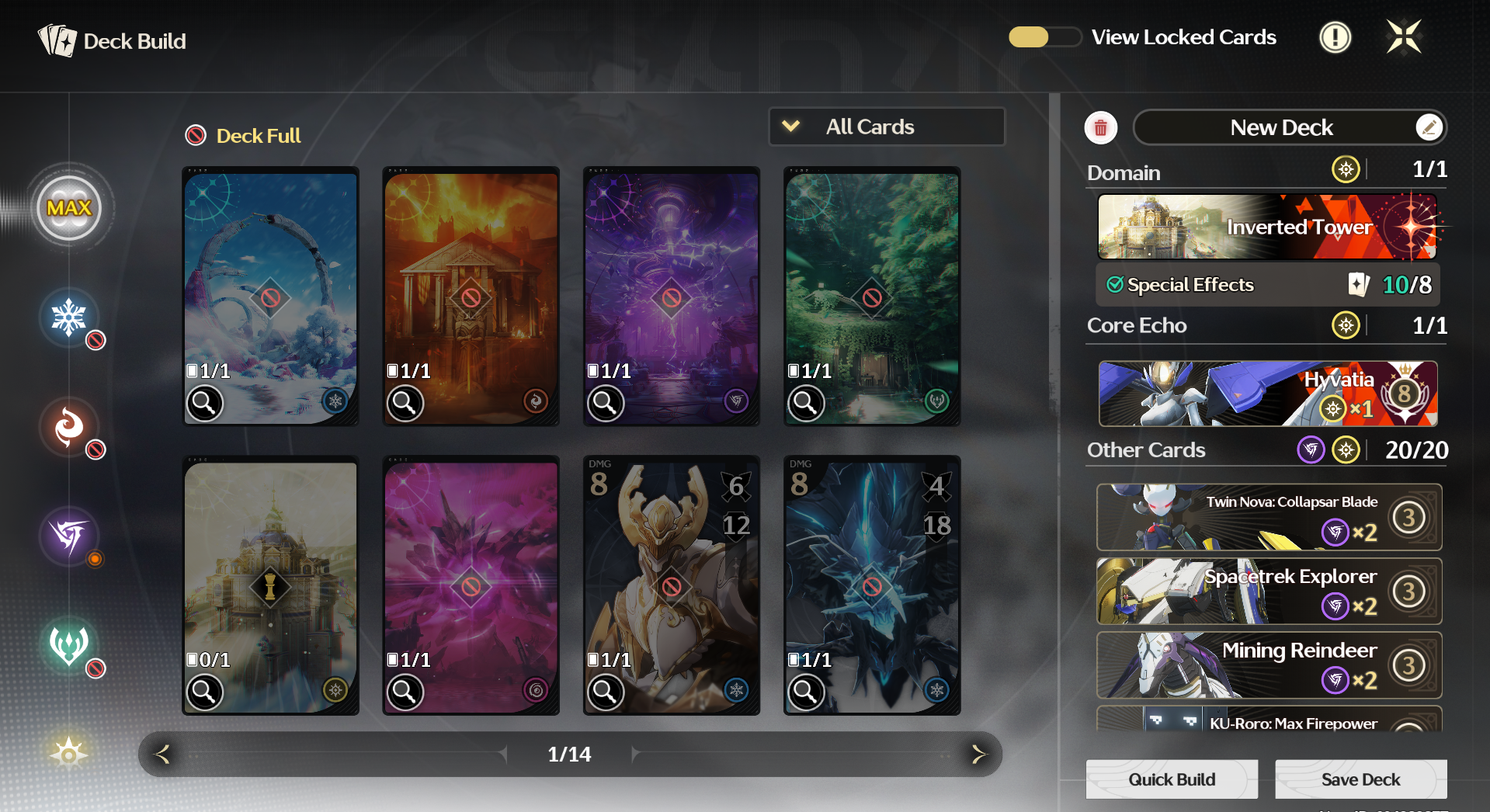
Task: Delete deck using the red trash icon
Action: coord(1100,128)
